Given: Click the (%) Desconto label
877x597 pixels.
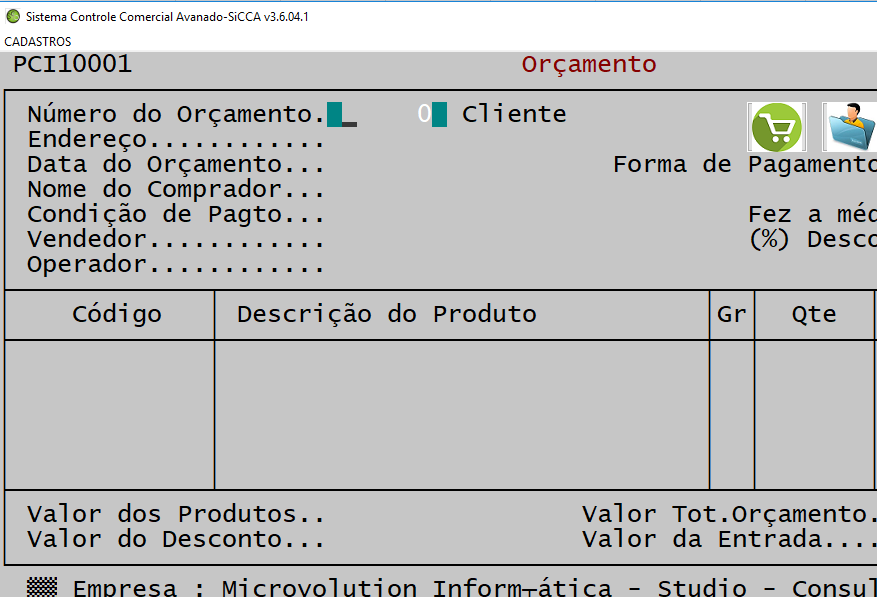Looking at the screenshot, I should [x=813, y=240].
